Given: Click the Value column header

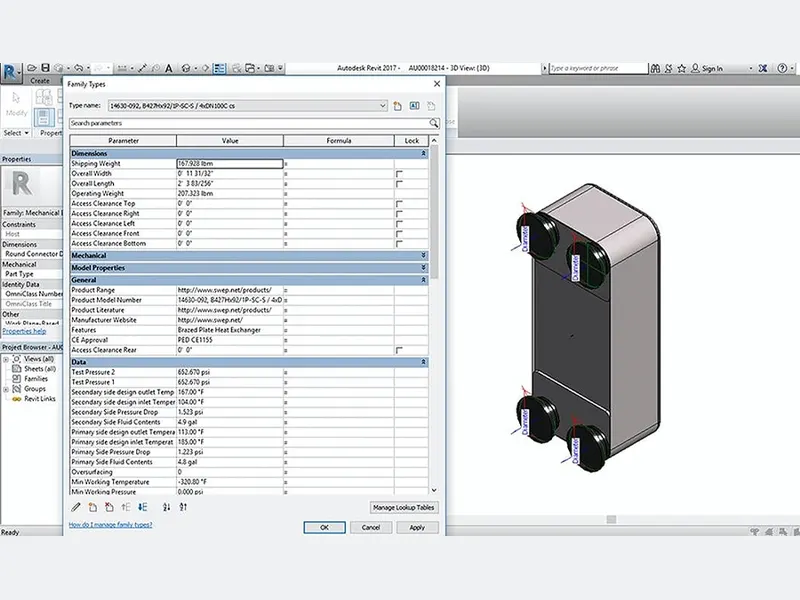Looking at the screenshot, I should (x=230, y=141).
